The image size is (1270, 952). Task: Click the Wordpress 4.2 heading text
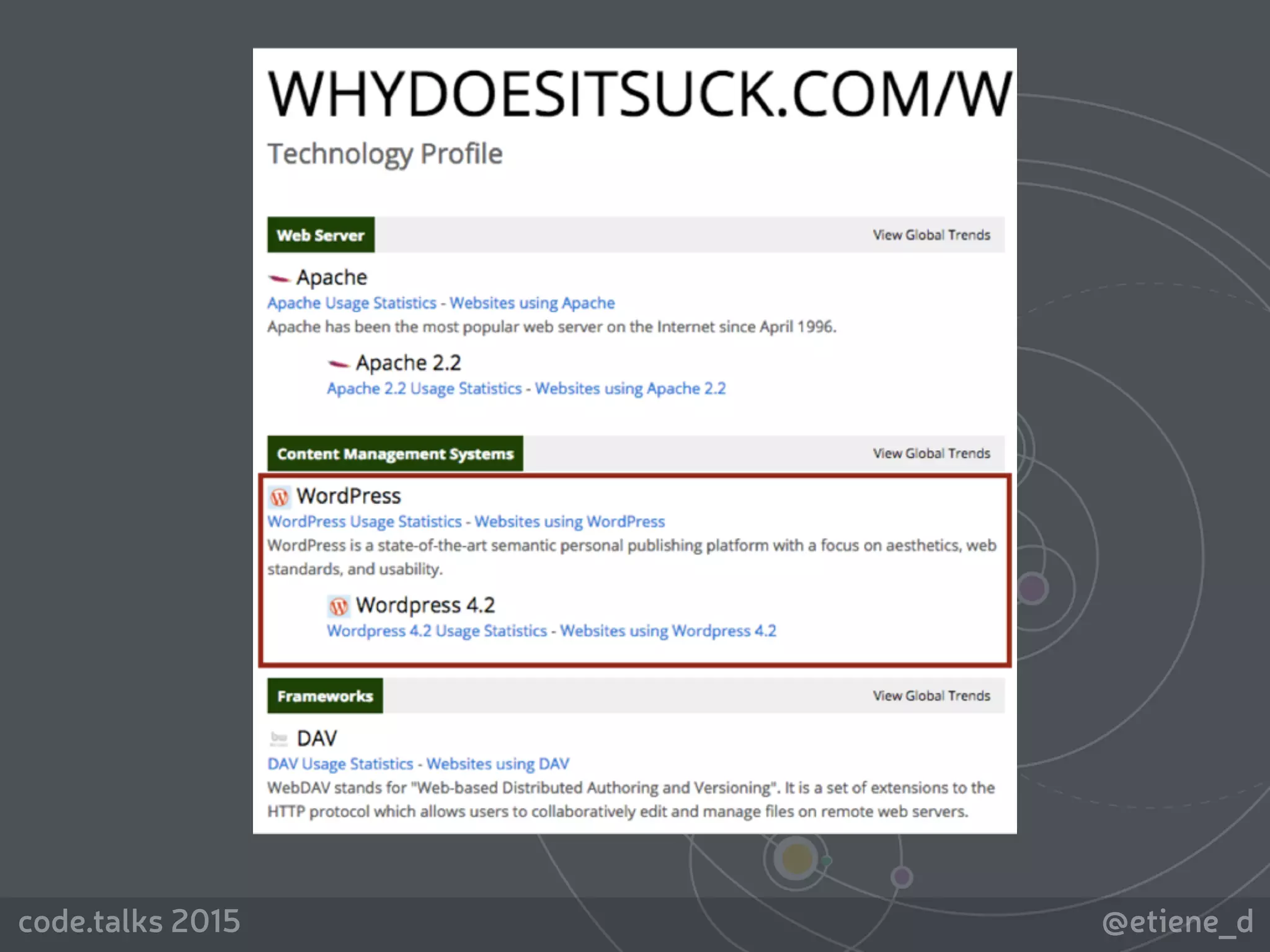(425, 605)
